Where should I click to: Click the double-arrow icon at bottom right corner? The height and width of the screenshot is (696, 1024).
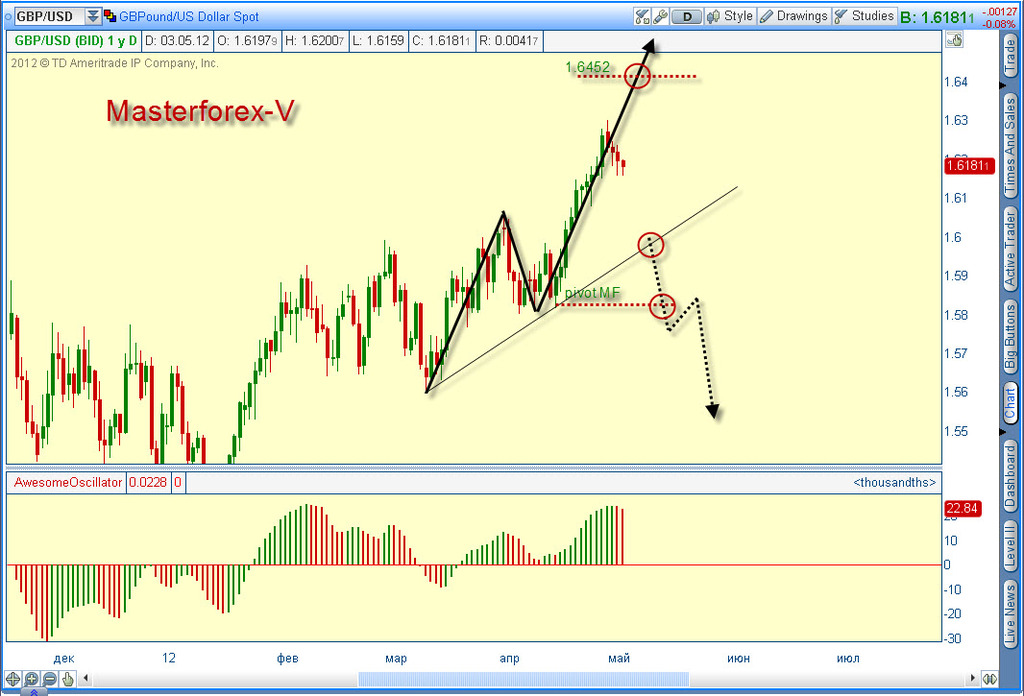(x=989, y=679)
